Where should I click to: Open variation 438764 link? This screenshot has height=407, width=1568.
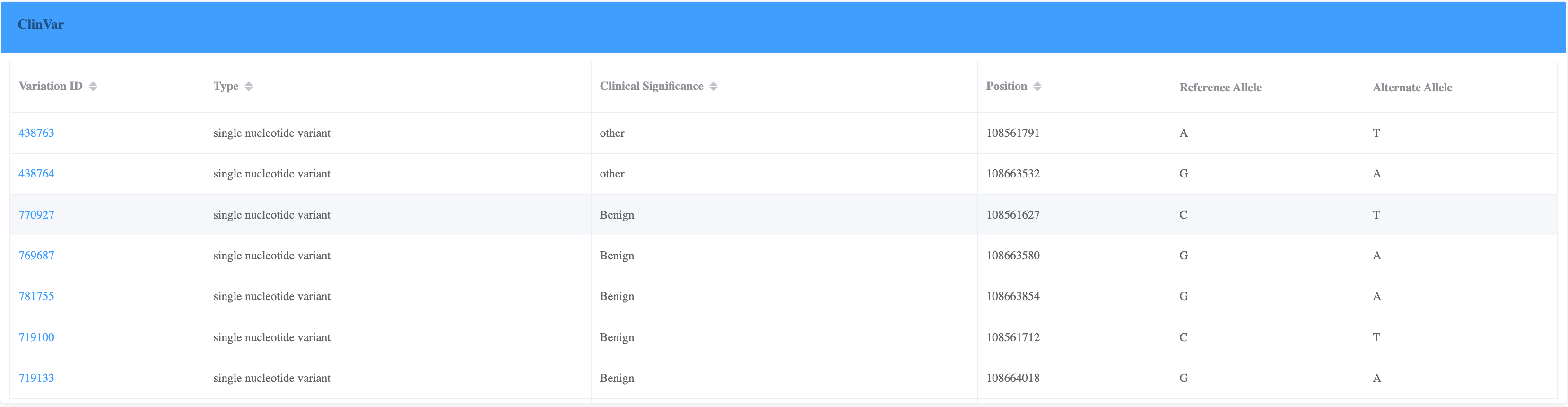pos(36,174)
